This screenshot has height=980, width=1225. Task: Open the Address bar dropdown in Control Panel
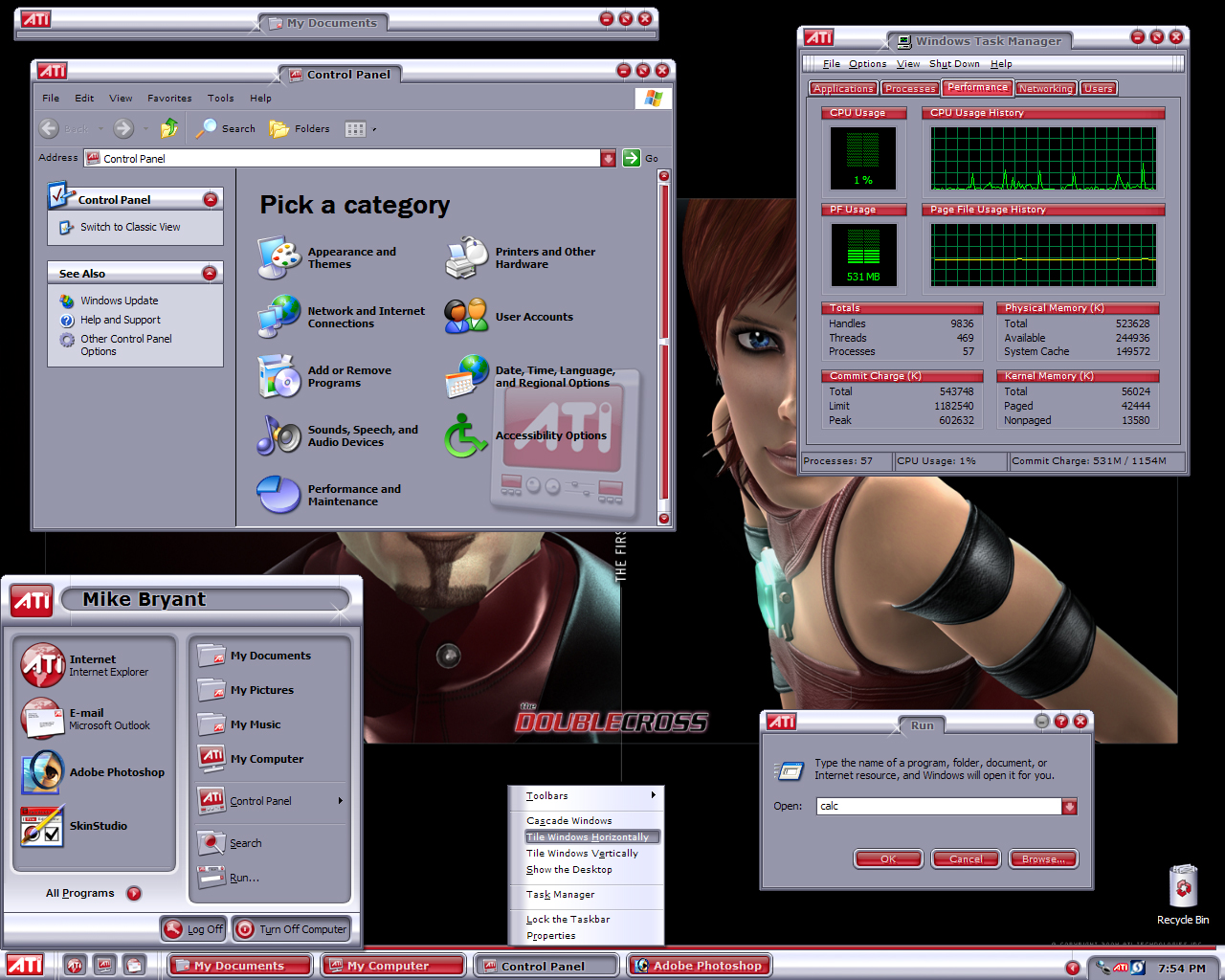[x=608, y=159]
